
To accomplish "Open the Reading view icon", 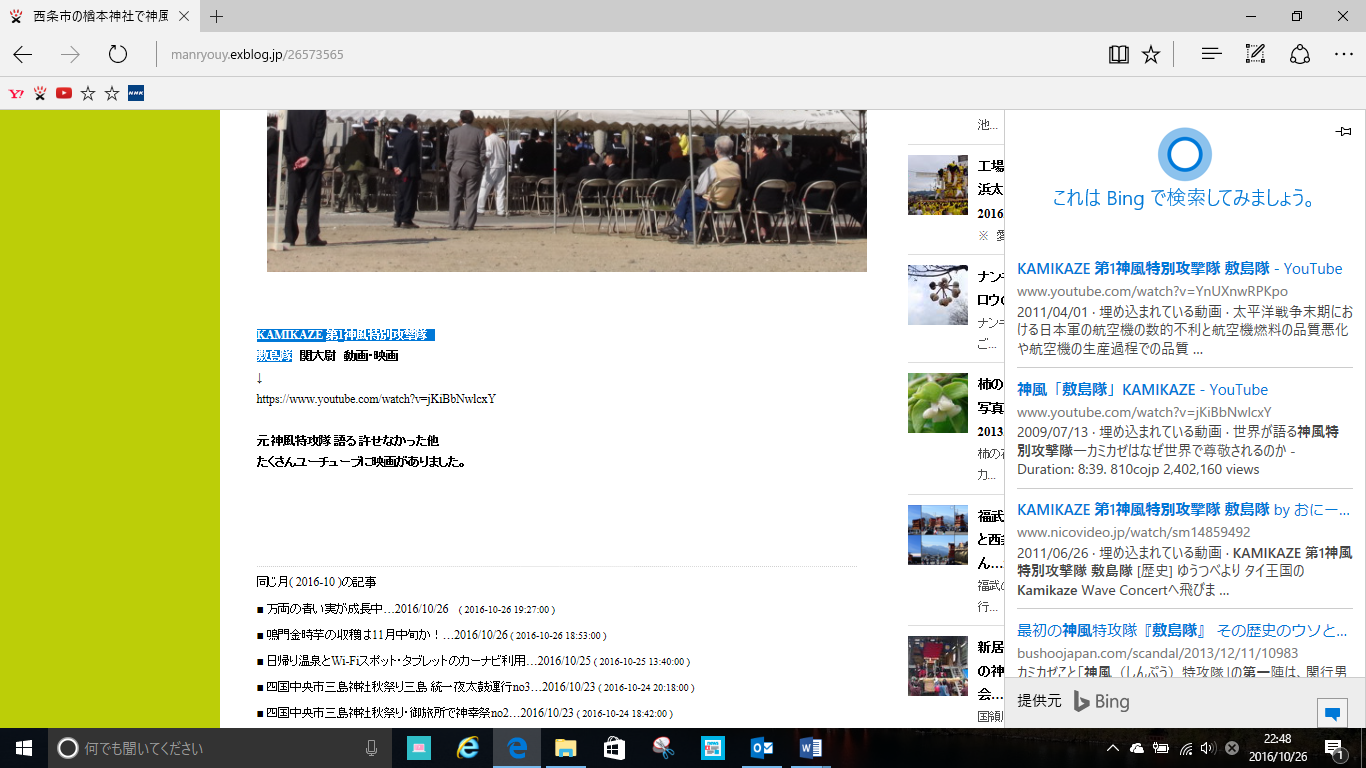I will [1119, 55].
